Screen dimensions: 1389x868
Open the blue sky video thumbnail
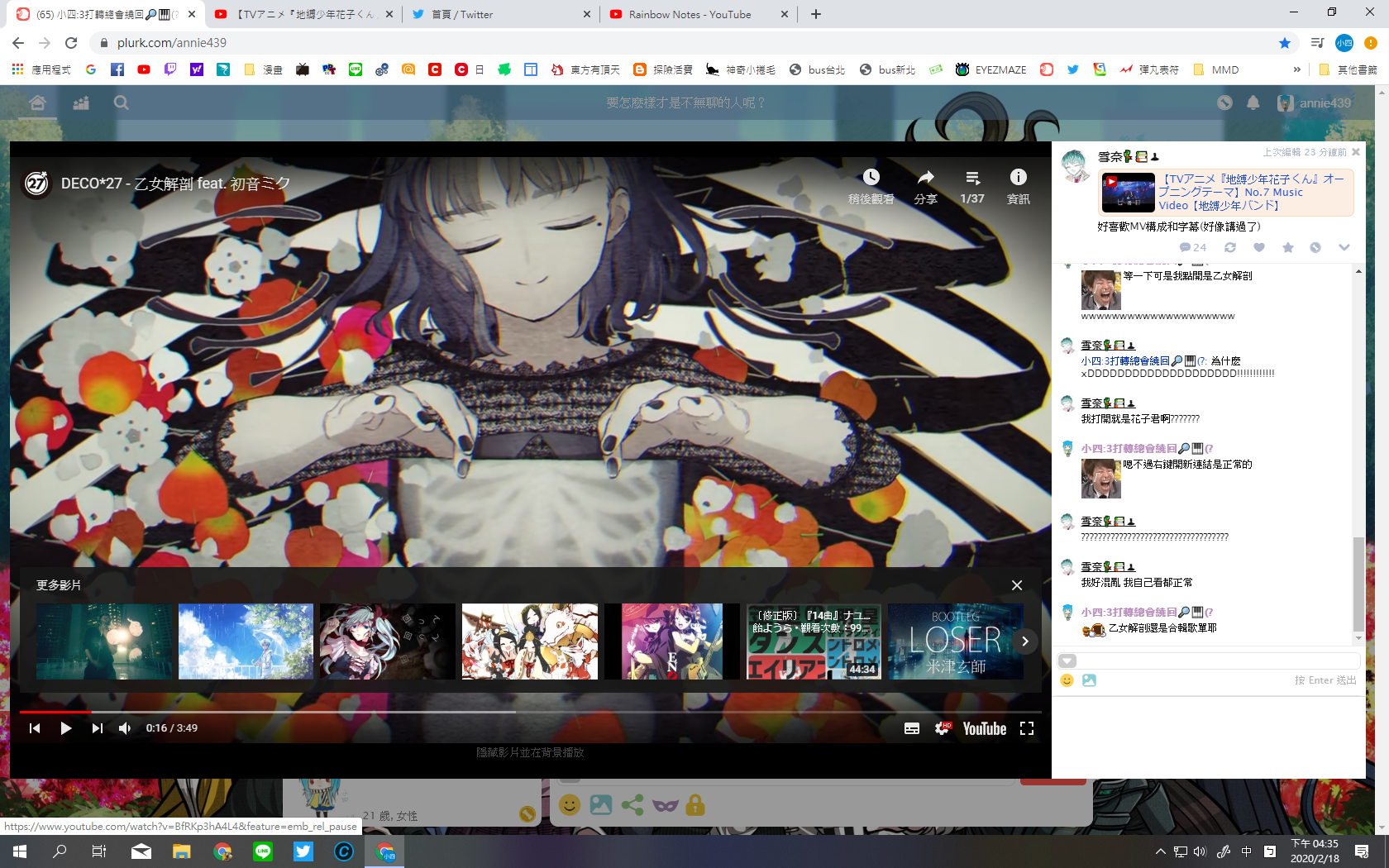246,641
